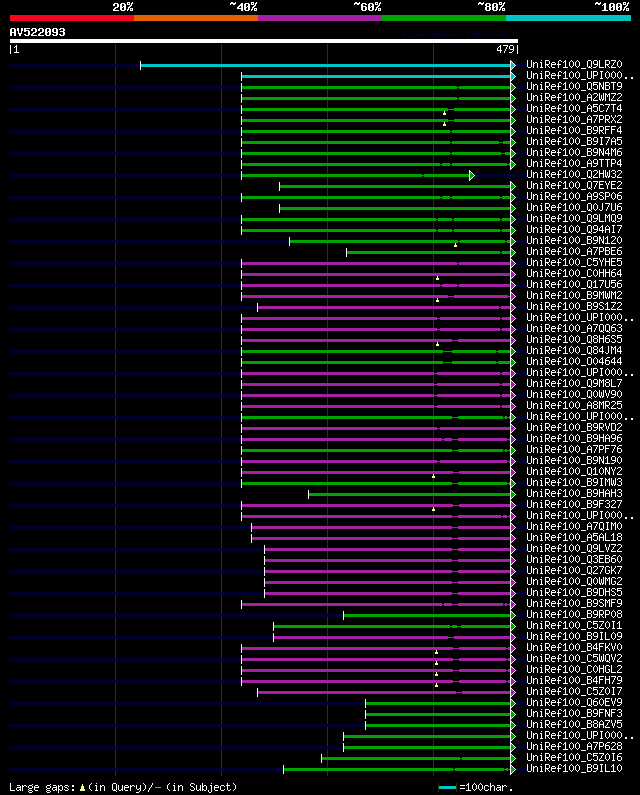Click the start tick of the C5Z0I6 alignment
This screenshot has height=795, width=640.
click(x=322, y=758)
